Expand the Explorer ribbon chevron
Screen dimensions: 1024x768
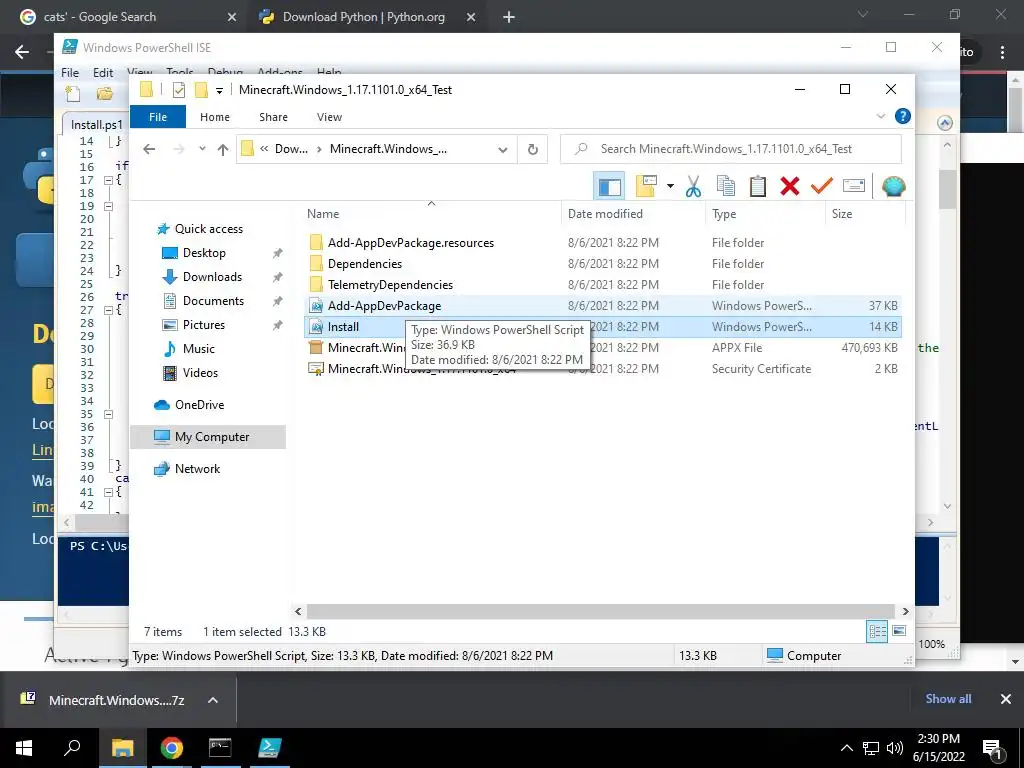click(880, 116)
